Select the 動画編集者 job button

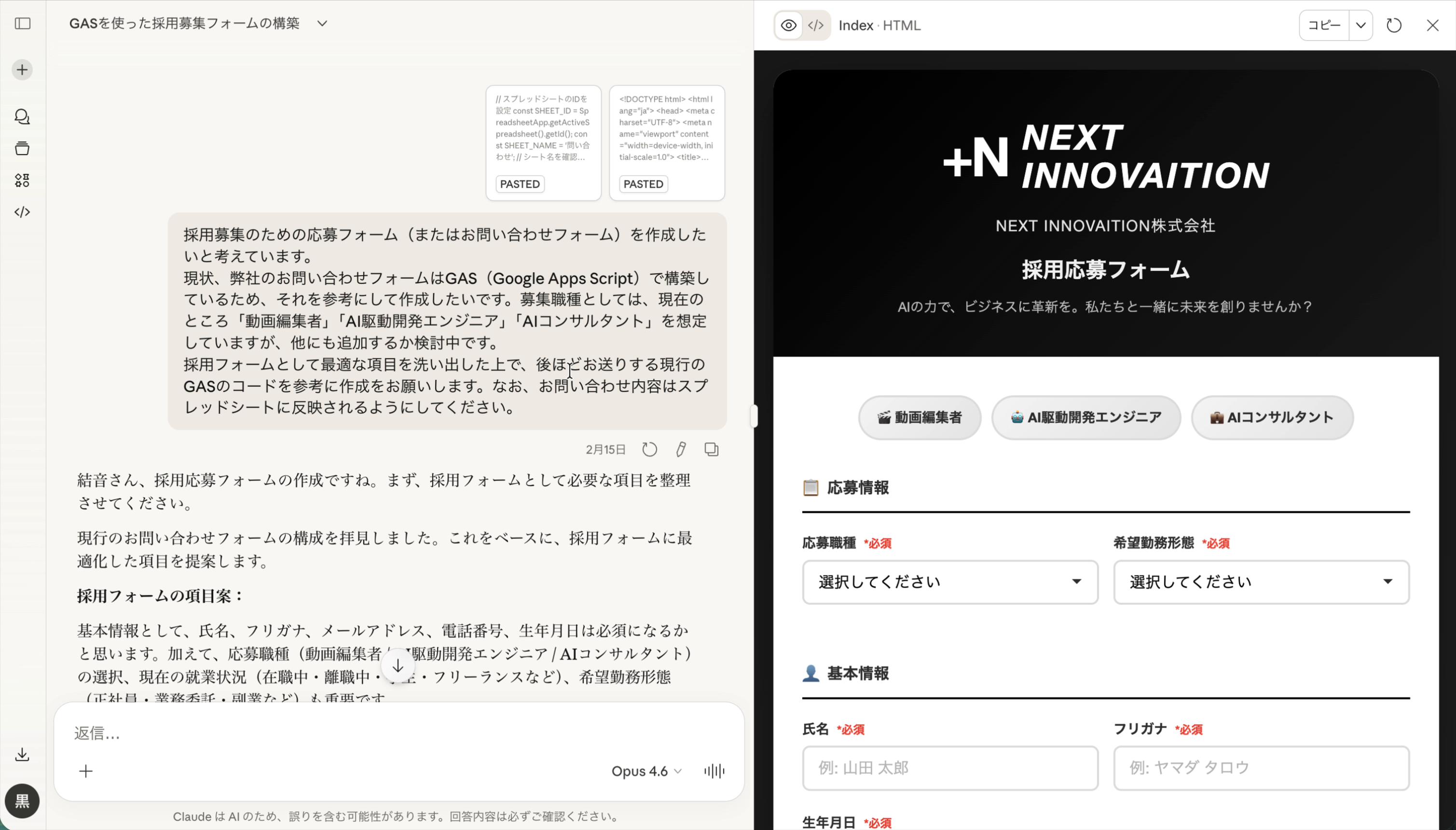pyautogui.click(x=920, y=418)
